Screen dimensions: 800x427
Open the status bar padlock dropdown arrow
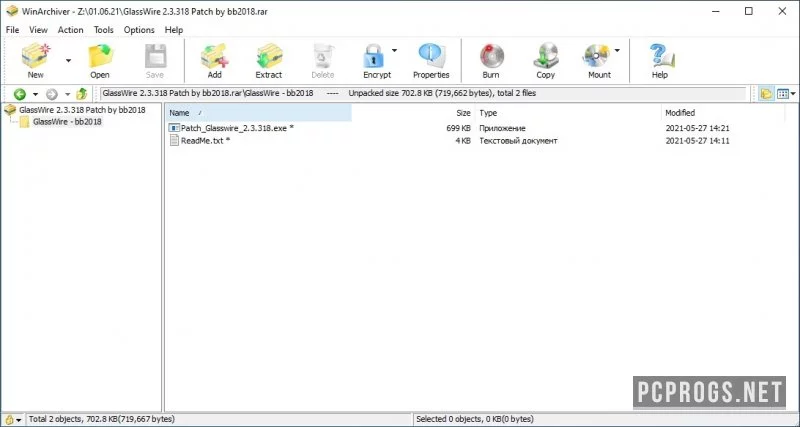click(19, 420)
